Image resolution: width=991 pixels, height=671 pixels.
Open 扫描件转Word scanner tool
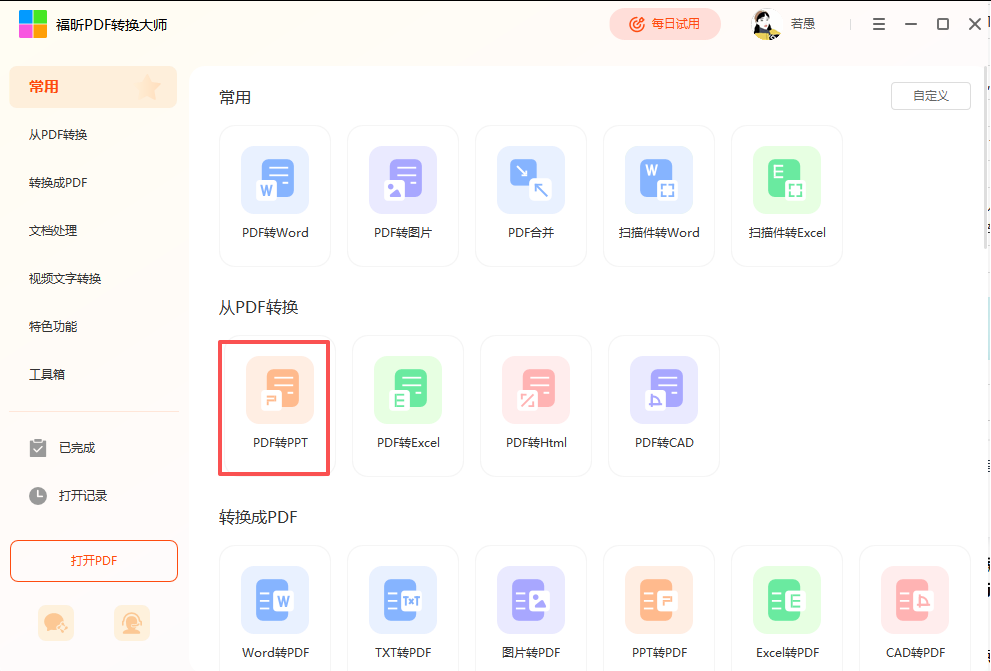(659, 195)
